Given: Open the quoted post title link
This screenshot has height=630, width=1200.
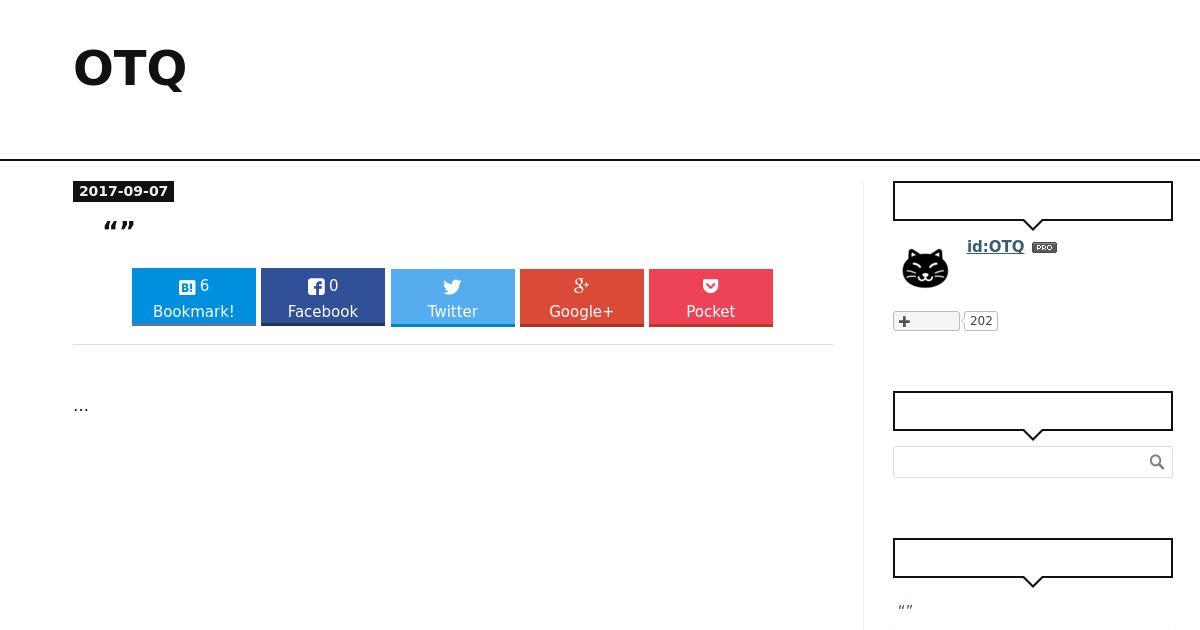Looking at the screenshot, I should (119, 229).
